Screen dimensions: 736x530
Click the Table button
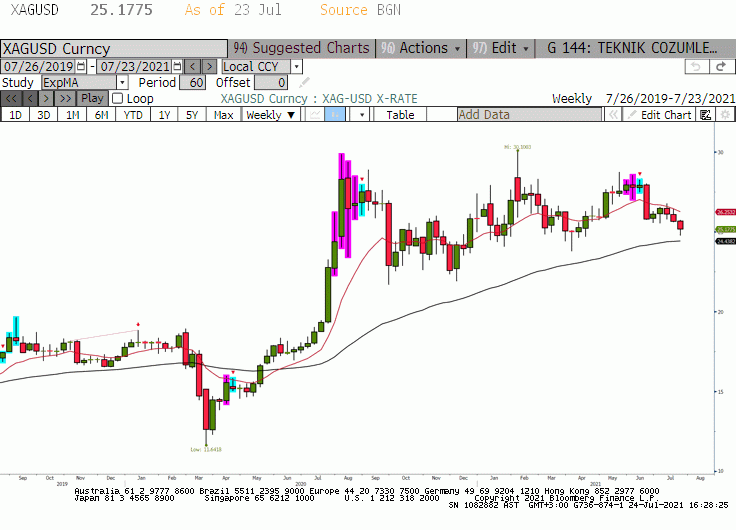(x=400, y=115)
